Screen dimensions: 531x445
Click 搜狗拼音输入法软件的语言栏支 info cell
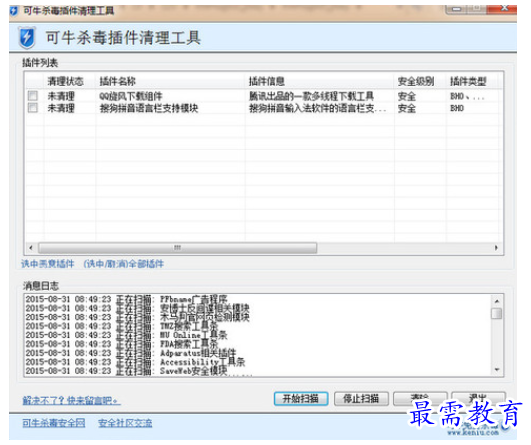pyautogui.click(x=317, y=108)
